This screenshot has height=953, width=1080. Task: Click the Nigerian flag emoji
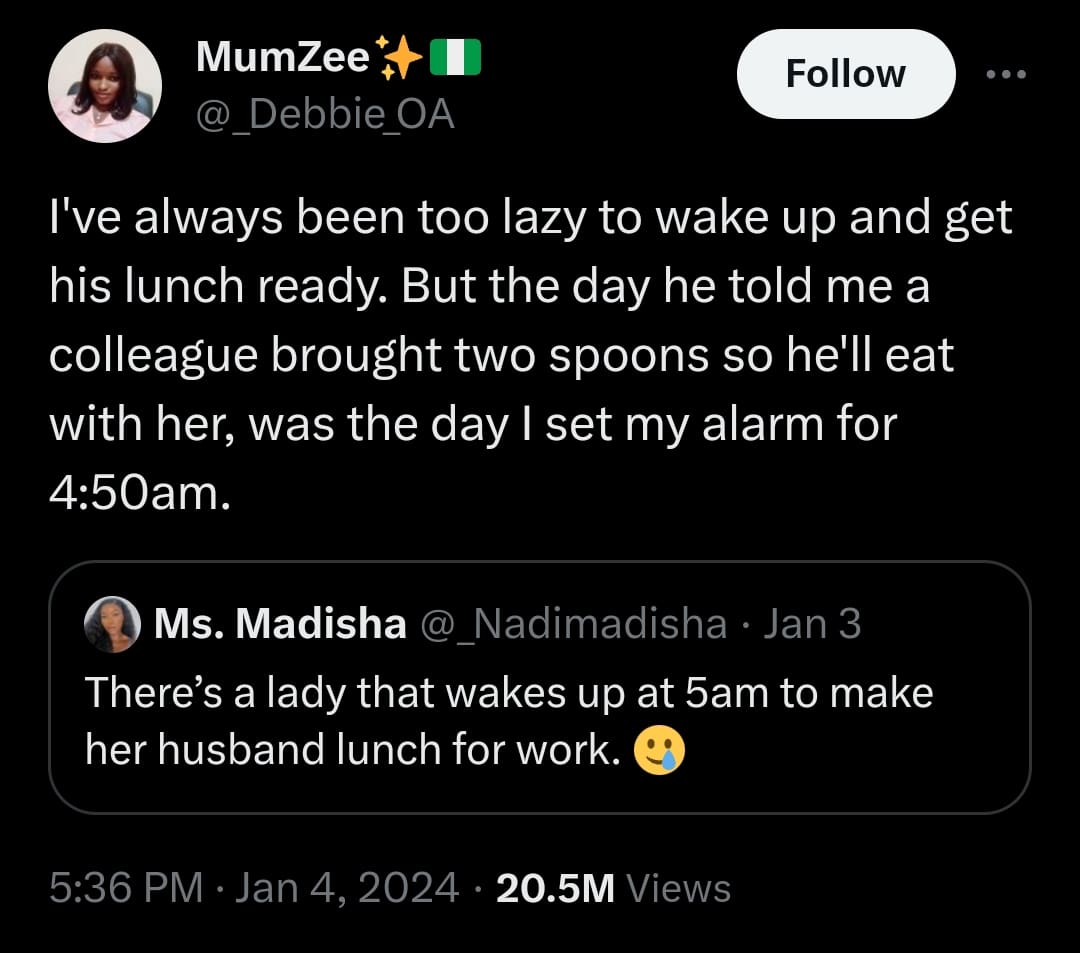[456, 58]
